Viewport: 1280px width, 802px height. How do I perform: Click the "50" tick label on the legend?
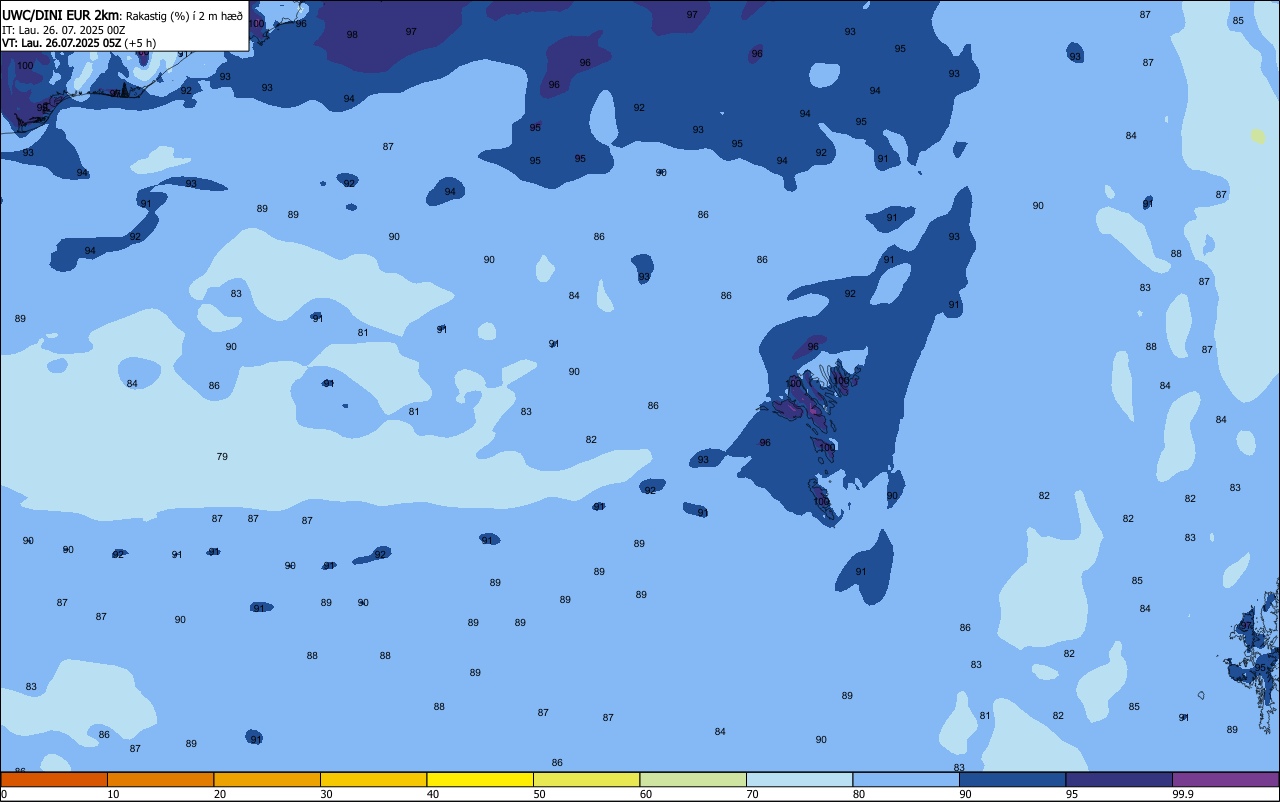[539, 794]
